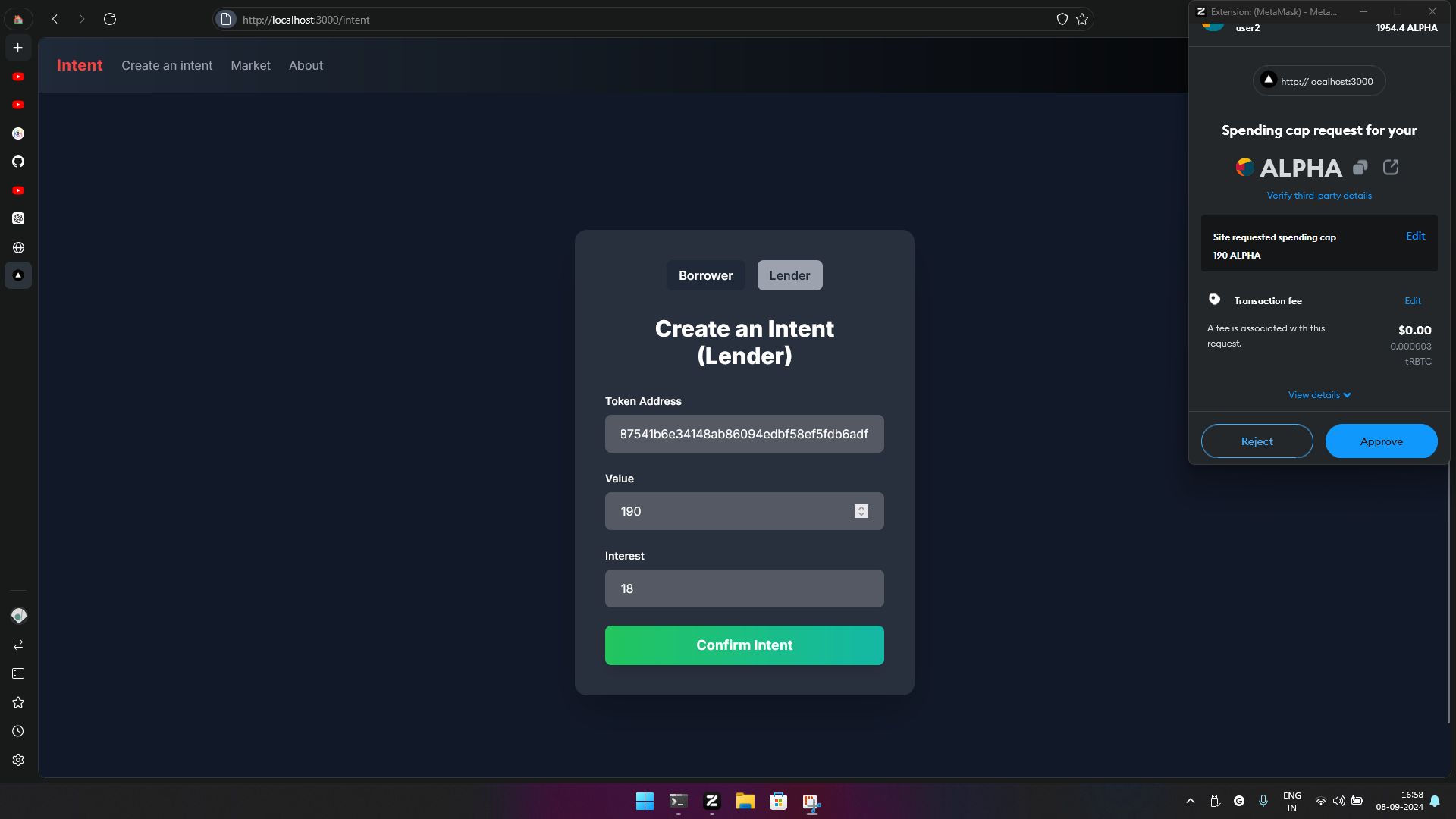1456x819 pixels.
Task: Click the home icon in sidebar
Action: point(18,18)
